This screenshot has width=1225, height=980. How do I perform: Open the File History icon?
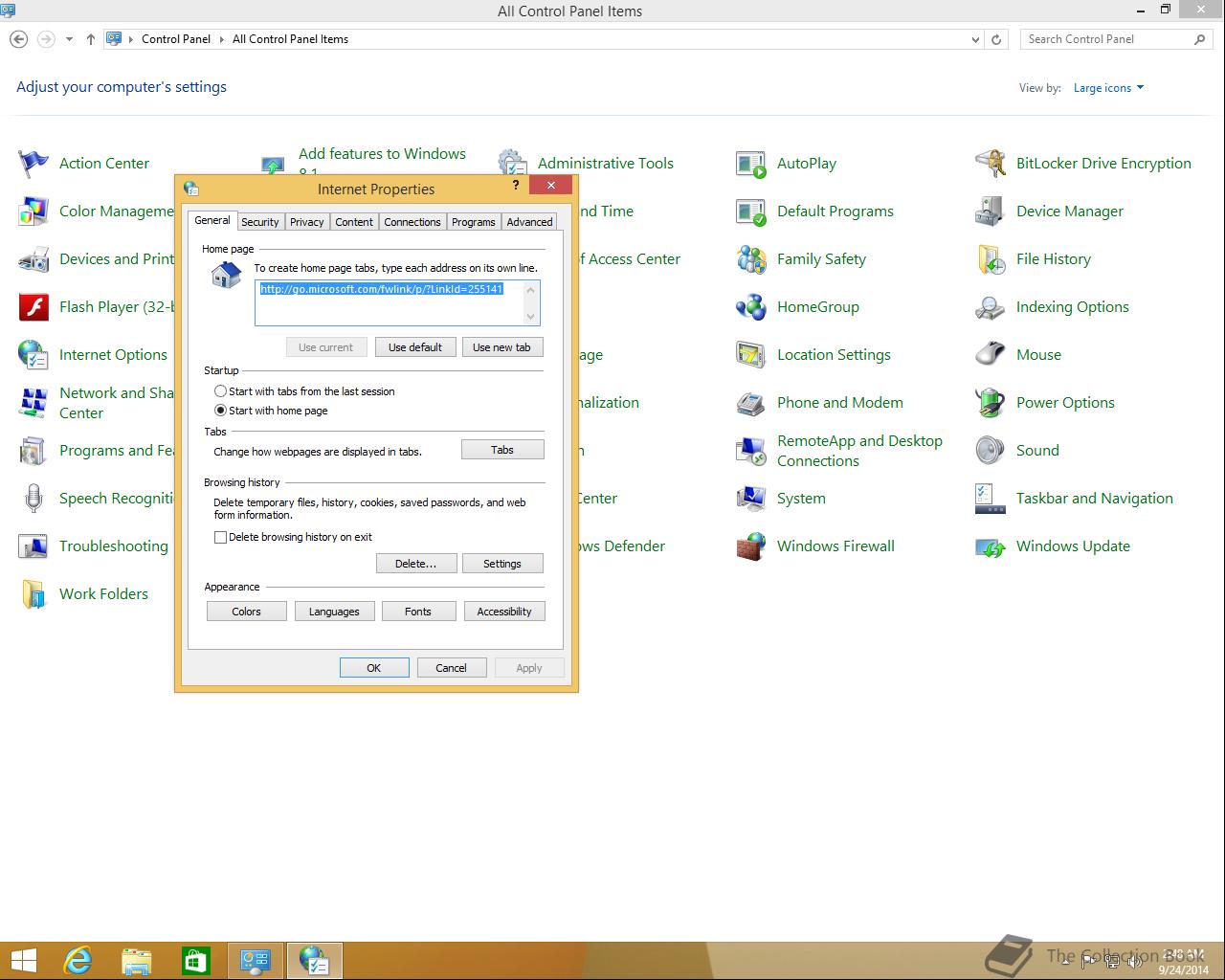991,259
